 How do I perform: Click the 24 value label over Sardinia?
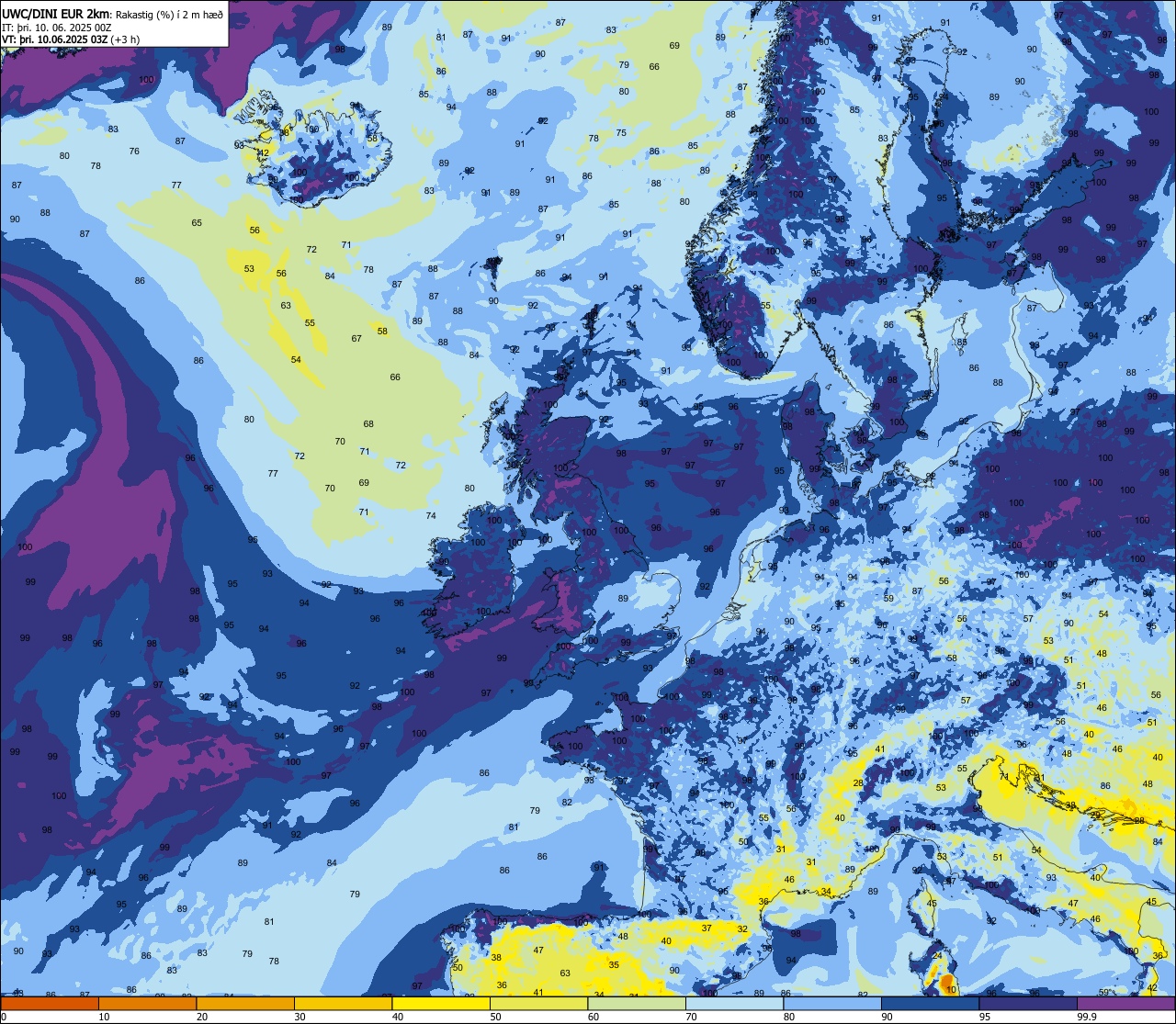(x=937, y=956)
